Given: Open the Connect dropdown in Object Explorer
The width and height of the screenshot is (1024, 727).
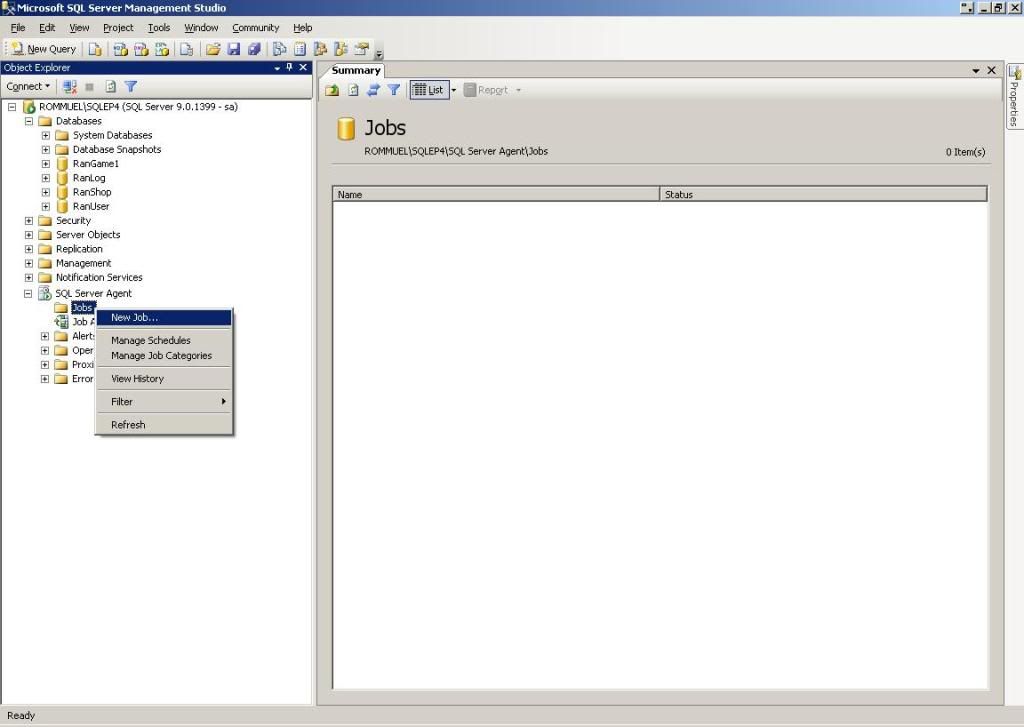Looking at the screenshot, I should tap(28, 87).
